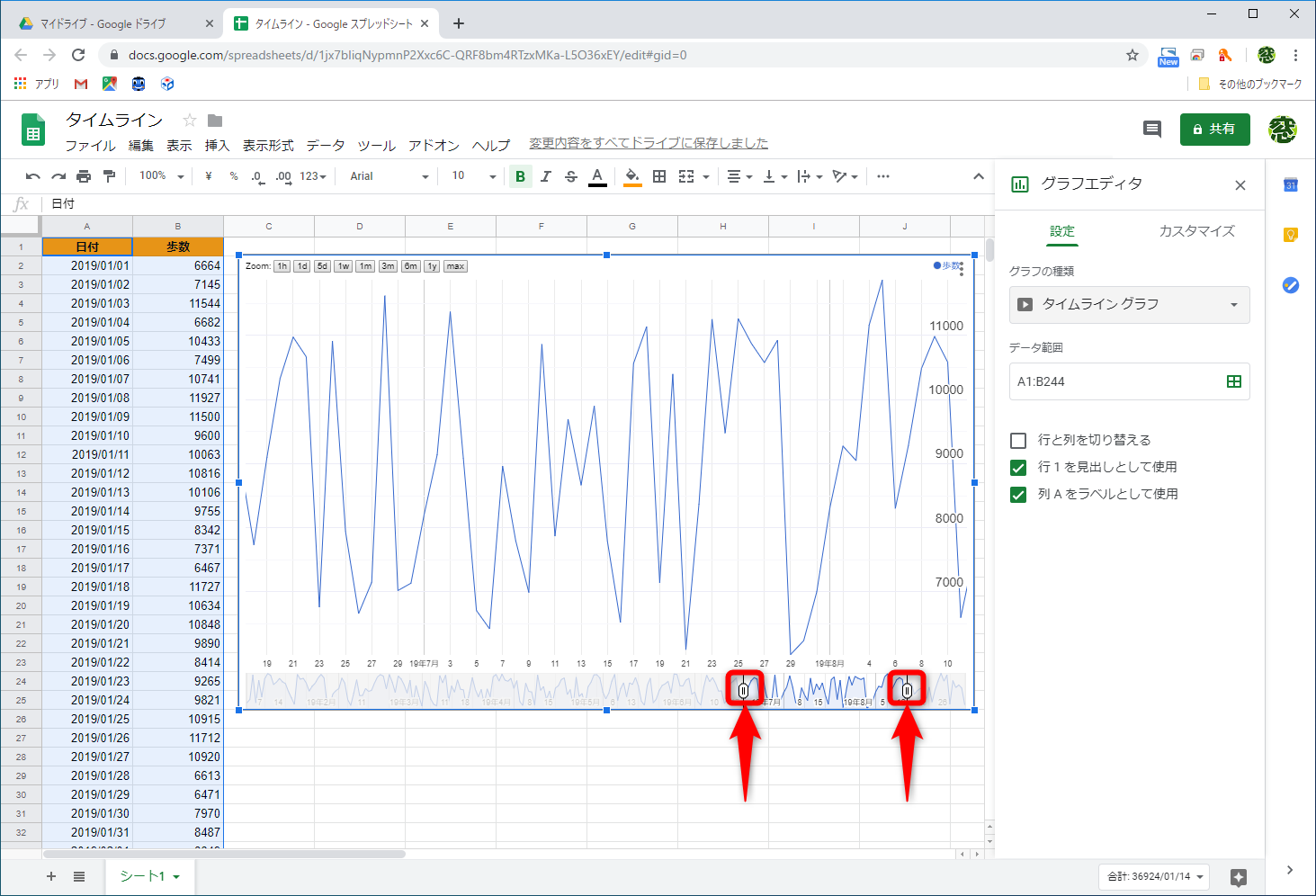Check 行と列を切り替える checkbox
Image resolution: width=1316 pixels, height=896 pixels.
[x=1018, y=441]
